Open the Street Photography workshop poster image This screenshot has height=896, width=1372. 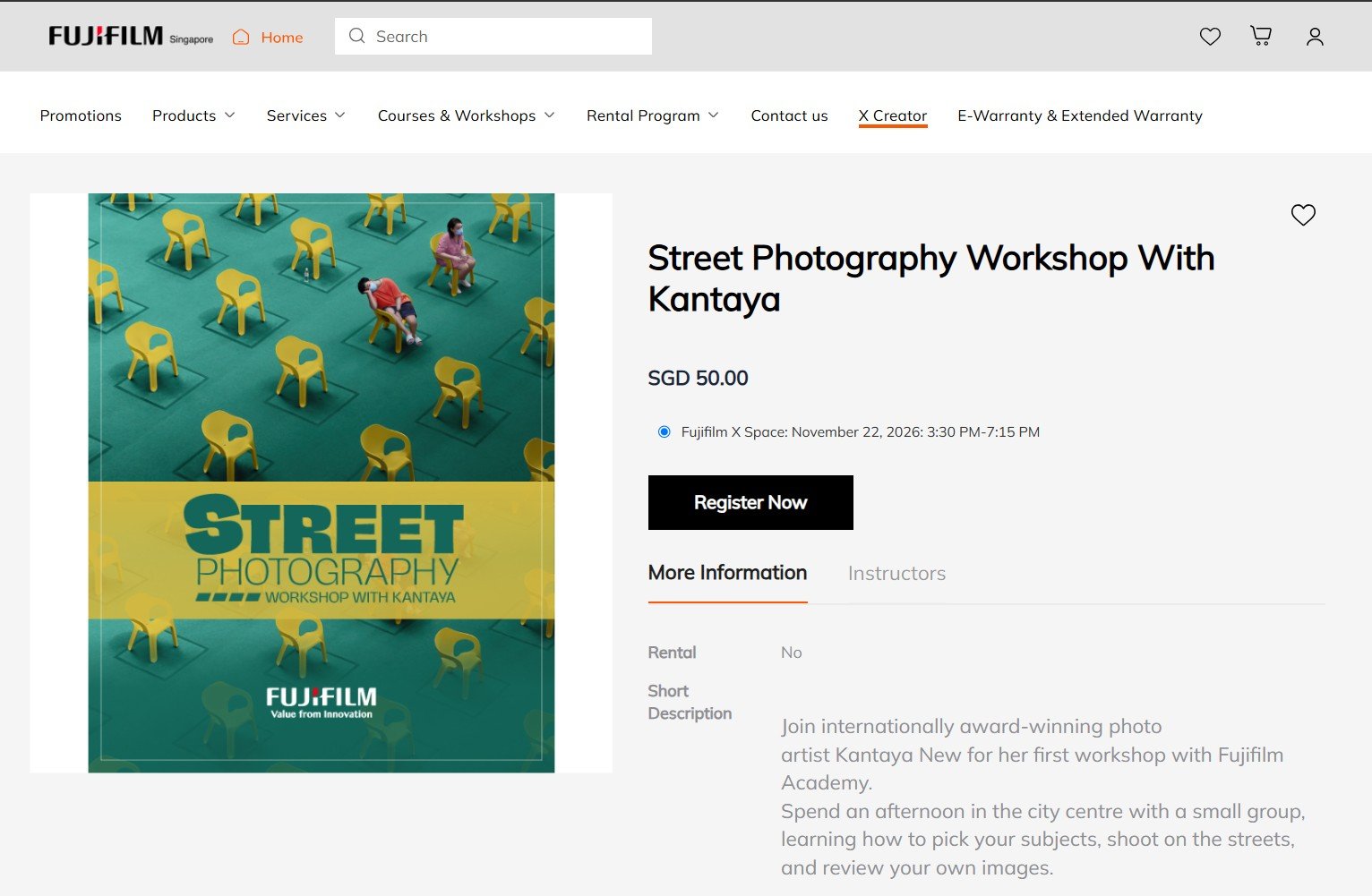pyautogui.click(x=321, y=482)
